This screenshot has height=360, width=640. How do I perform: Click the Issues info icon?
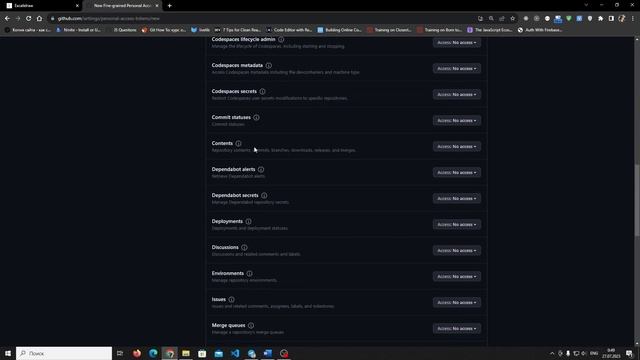point(231,300)
